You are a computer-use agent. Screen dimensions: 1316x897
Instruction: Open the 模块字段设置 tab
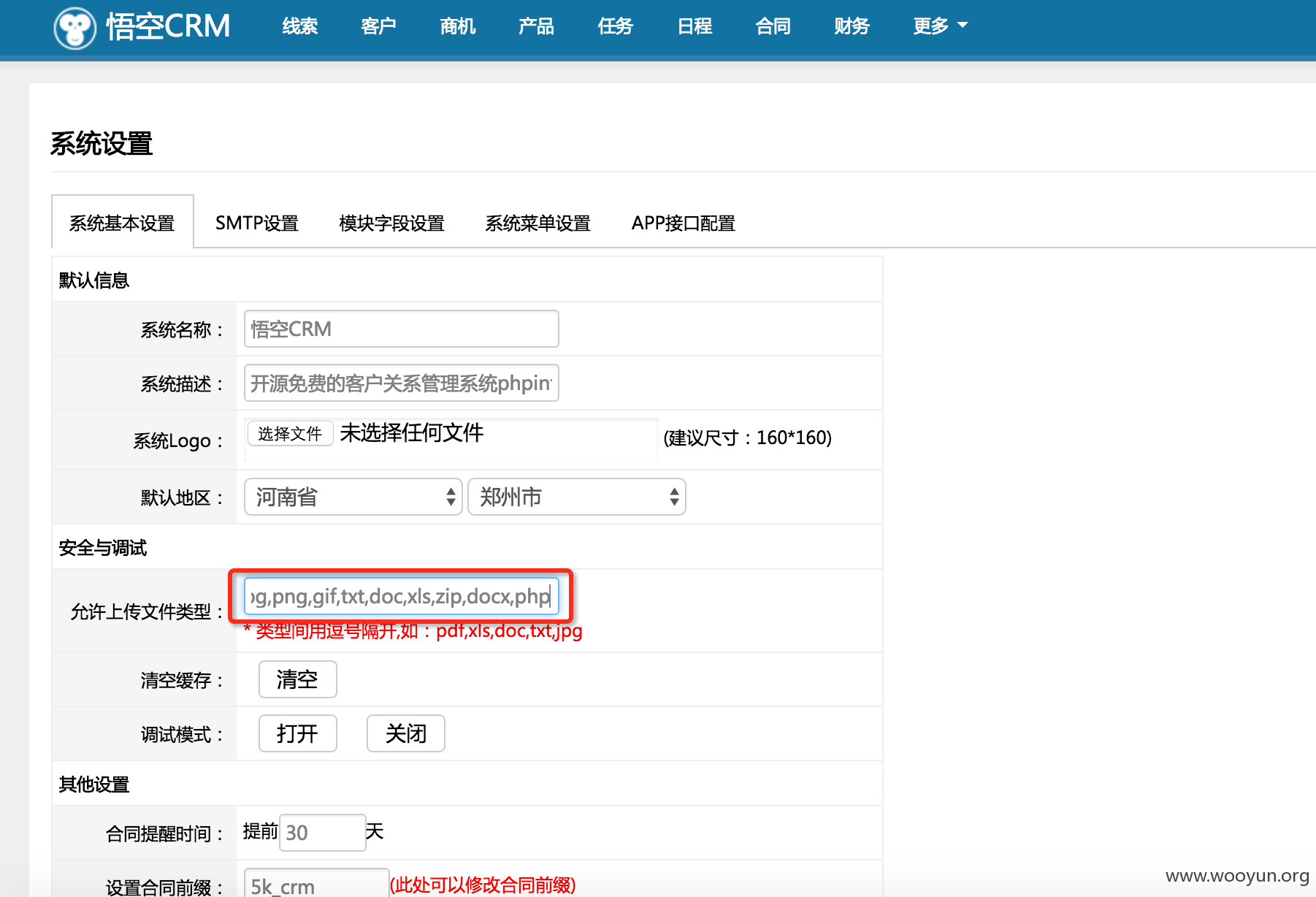pos(391,223)
